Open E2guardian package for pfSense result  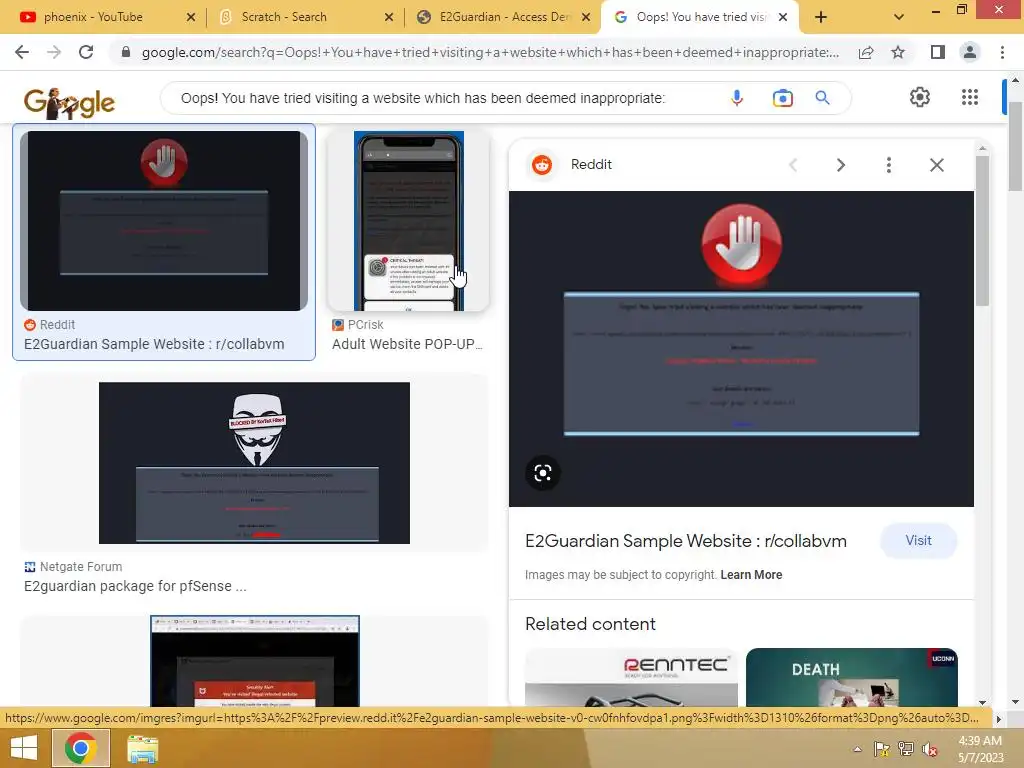click(135, 586)
